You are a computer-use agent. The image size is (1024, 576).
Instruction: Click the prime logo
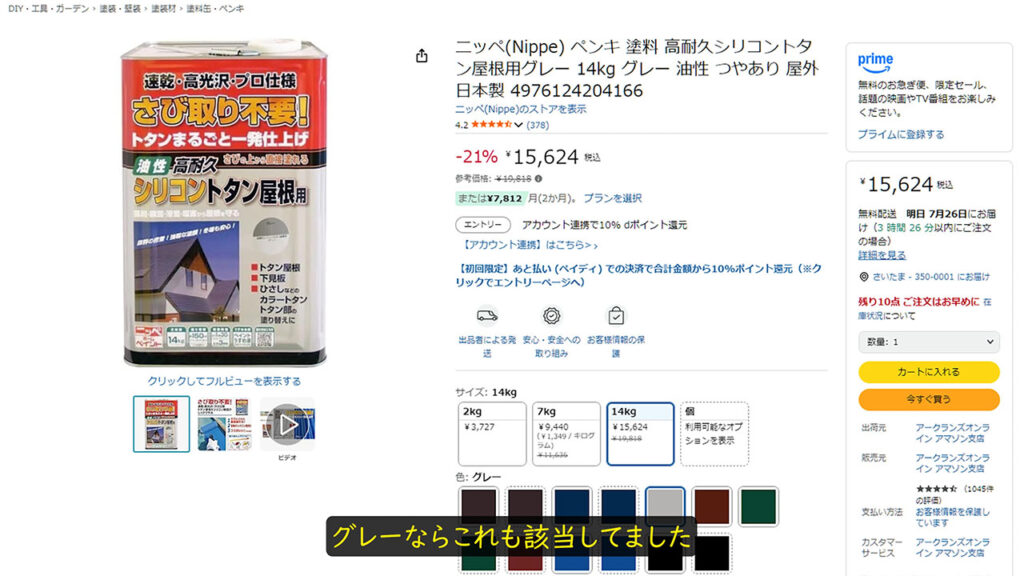click(875, 62)
